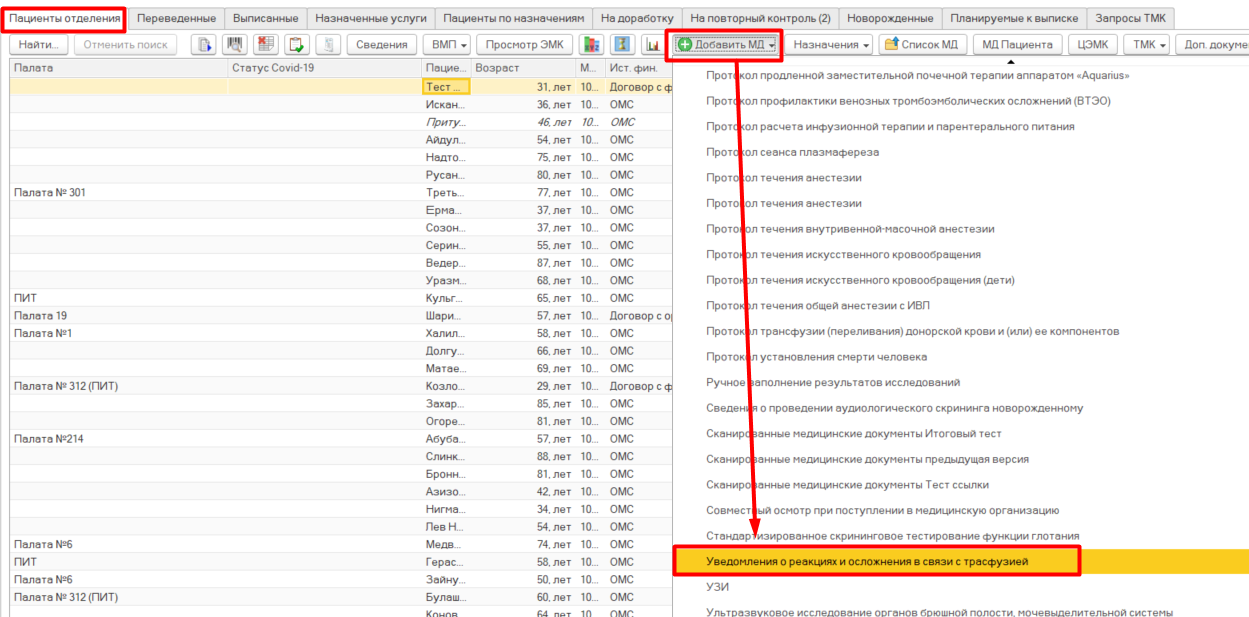Click the bar chart toolbar icon
This screenshot has width=1249, height=617.
pyautogui.click(x=653, y=45)
